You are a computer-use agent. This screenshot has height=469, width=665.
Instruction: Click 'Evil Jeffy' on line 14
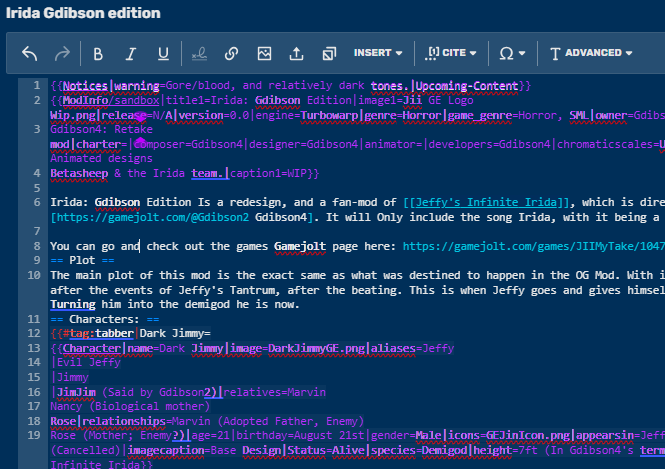(89, 362)
